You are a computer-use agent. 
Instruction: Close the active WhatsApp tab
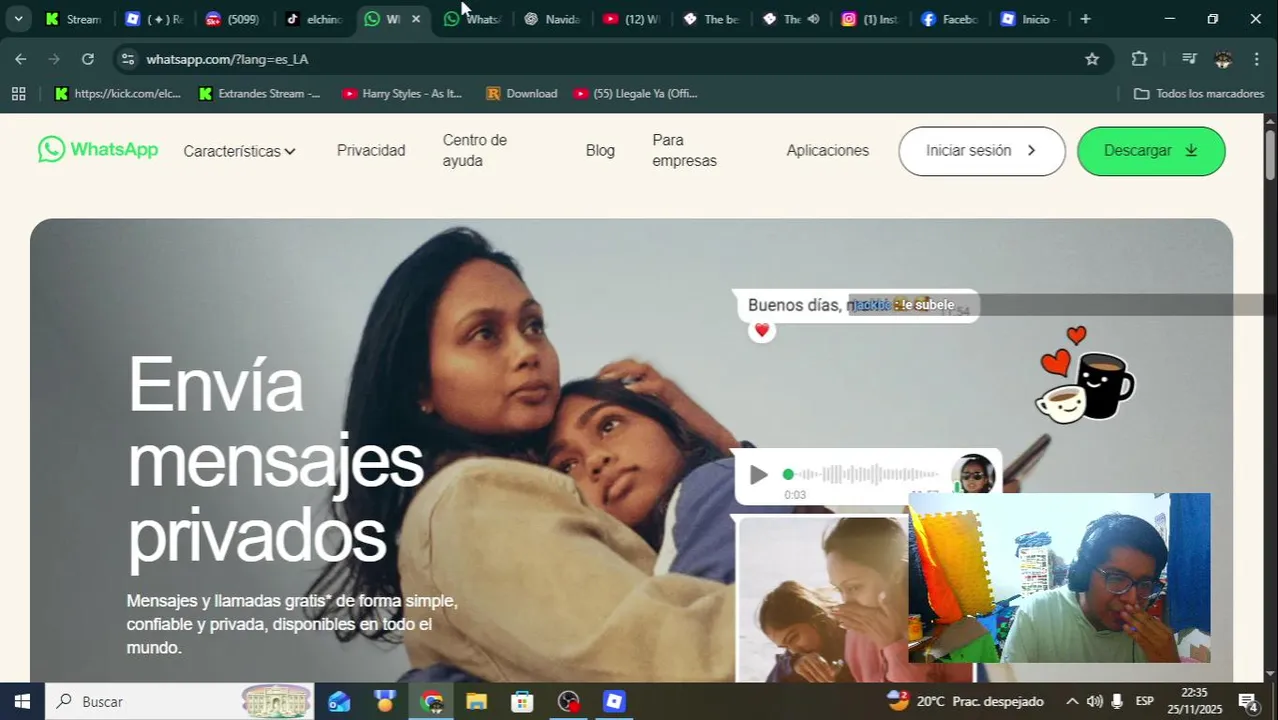point(416,19)
